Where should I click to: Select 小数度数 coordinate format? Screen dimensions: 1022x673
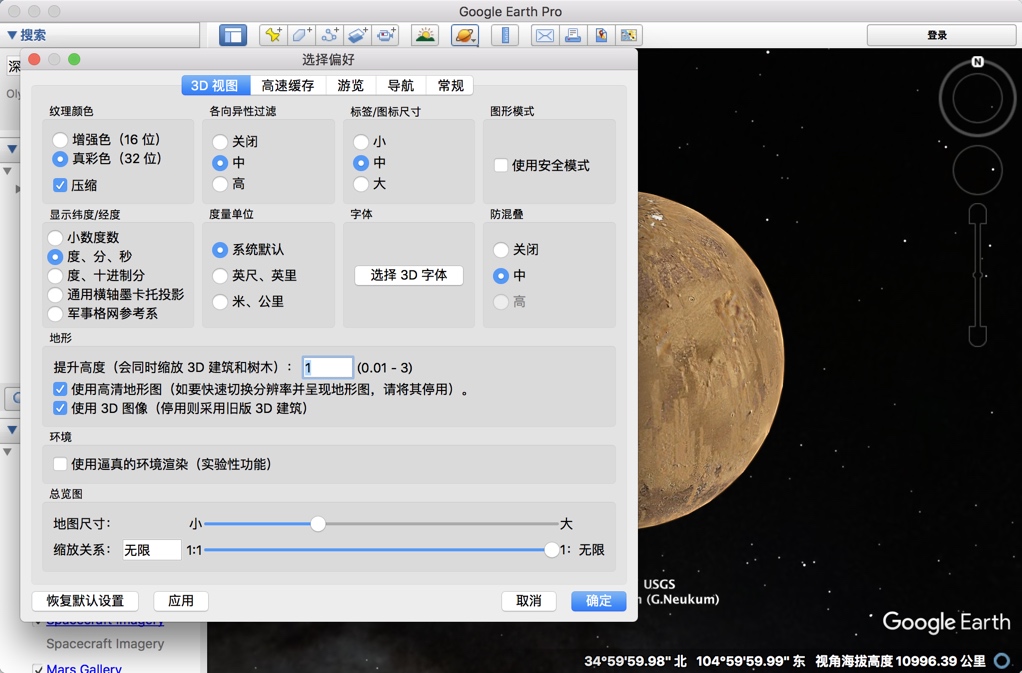point(55,238)
